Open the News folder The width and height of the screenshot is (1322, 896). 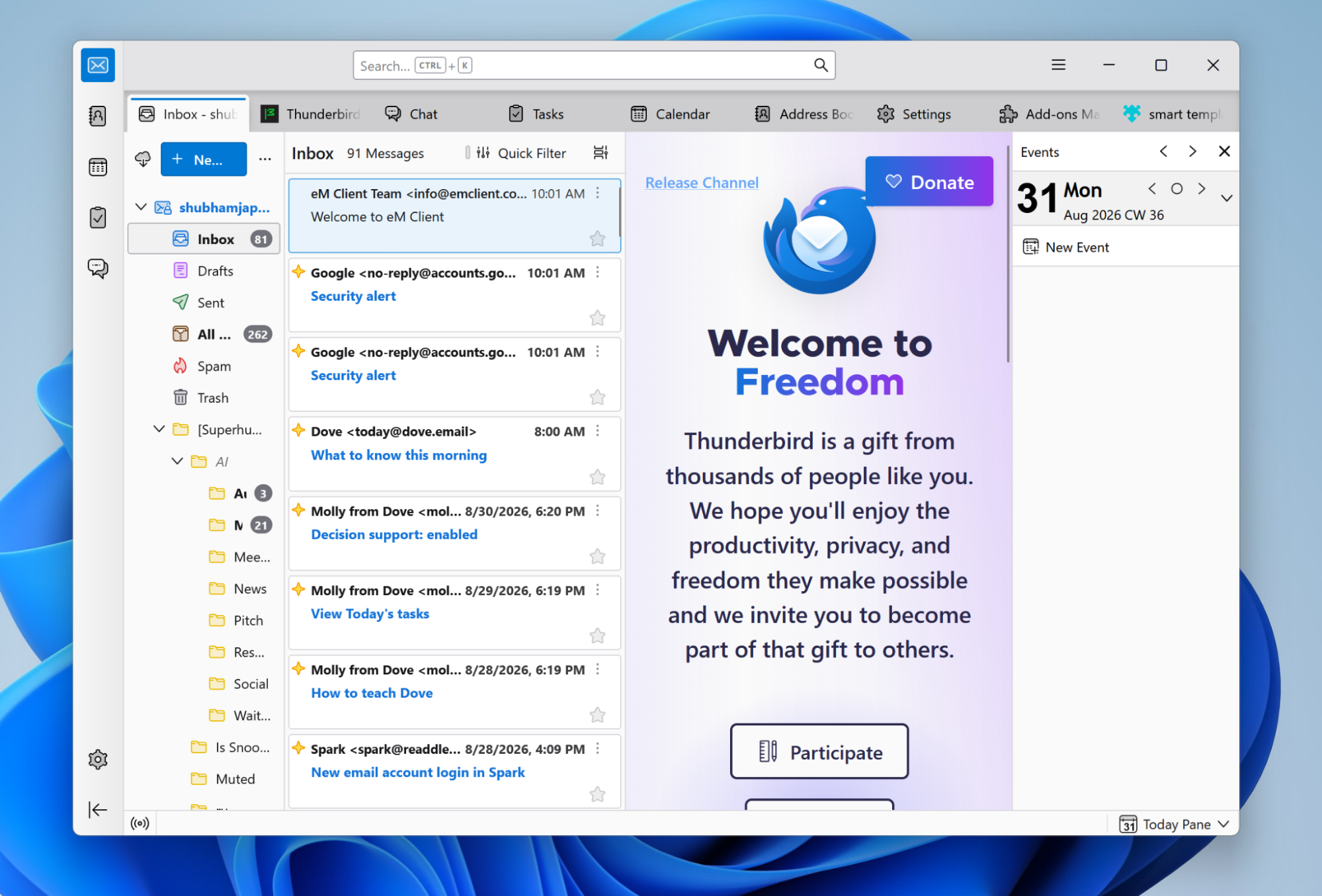click(x=204, y=589)
